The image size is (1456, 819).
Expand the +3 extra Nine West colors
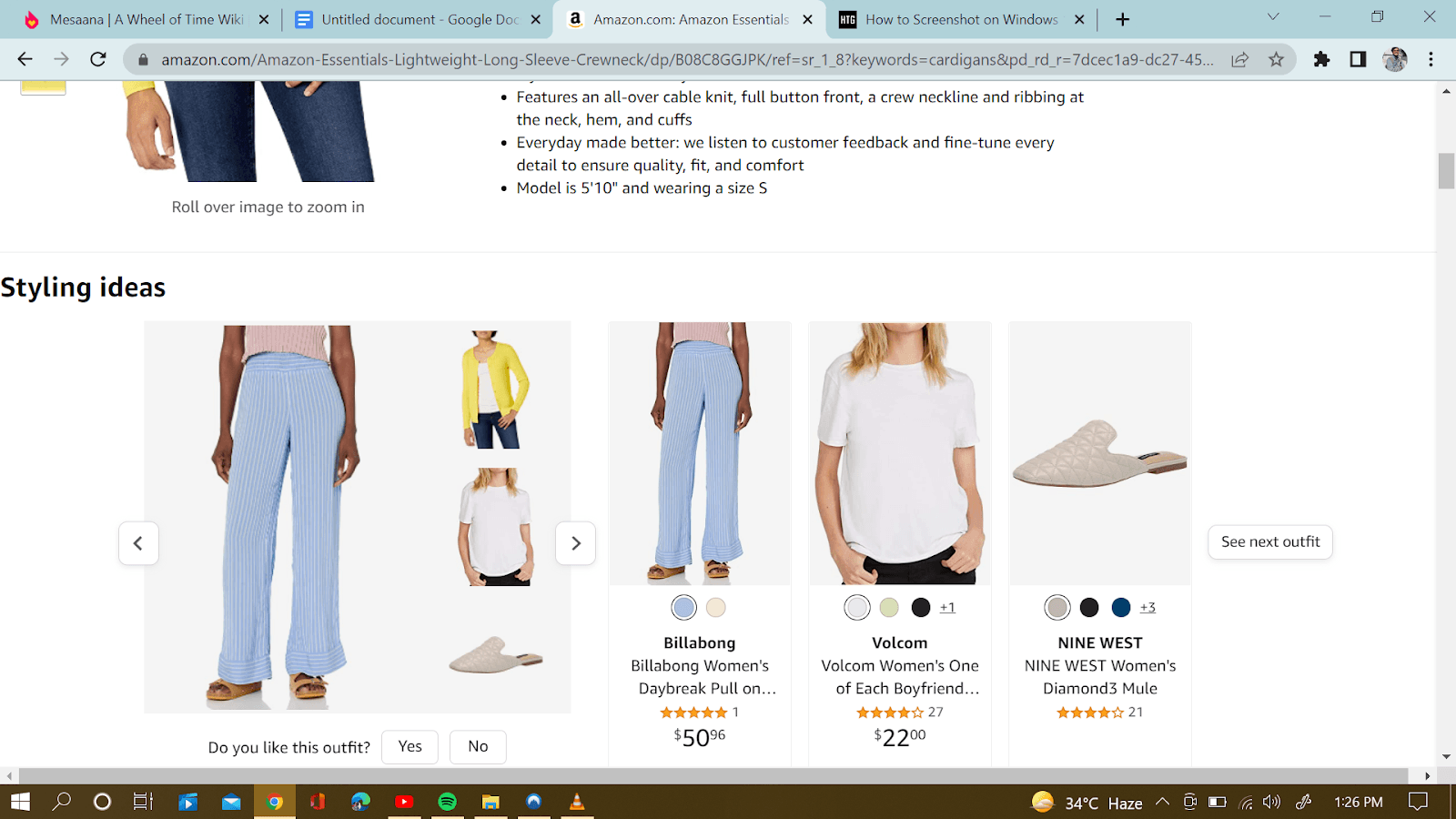click(x=1148, y=607)
